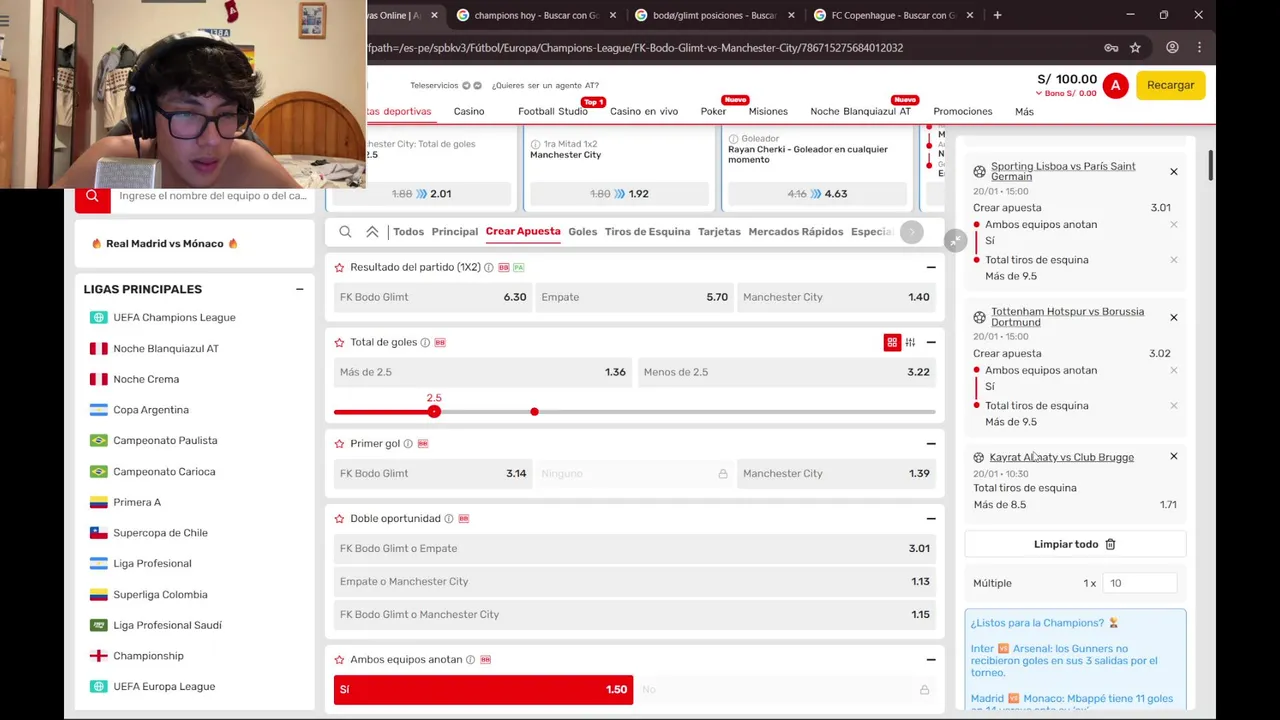This screenshot has width=1280, height=720.
Task: Collapse the Doble oportunidad market
Action: click(931, 519)
